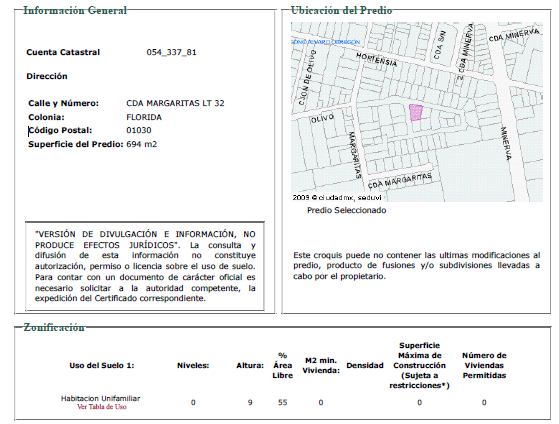This screenshot has height=424, width=559.
Task: Click the FLORIDA colonia value
Action: point(144,117)
